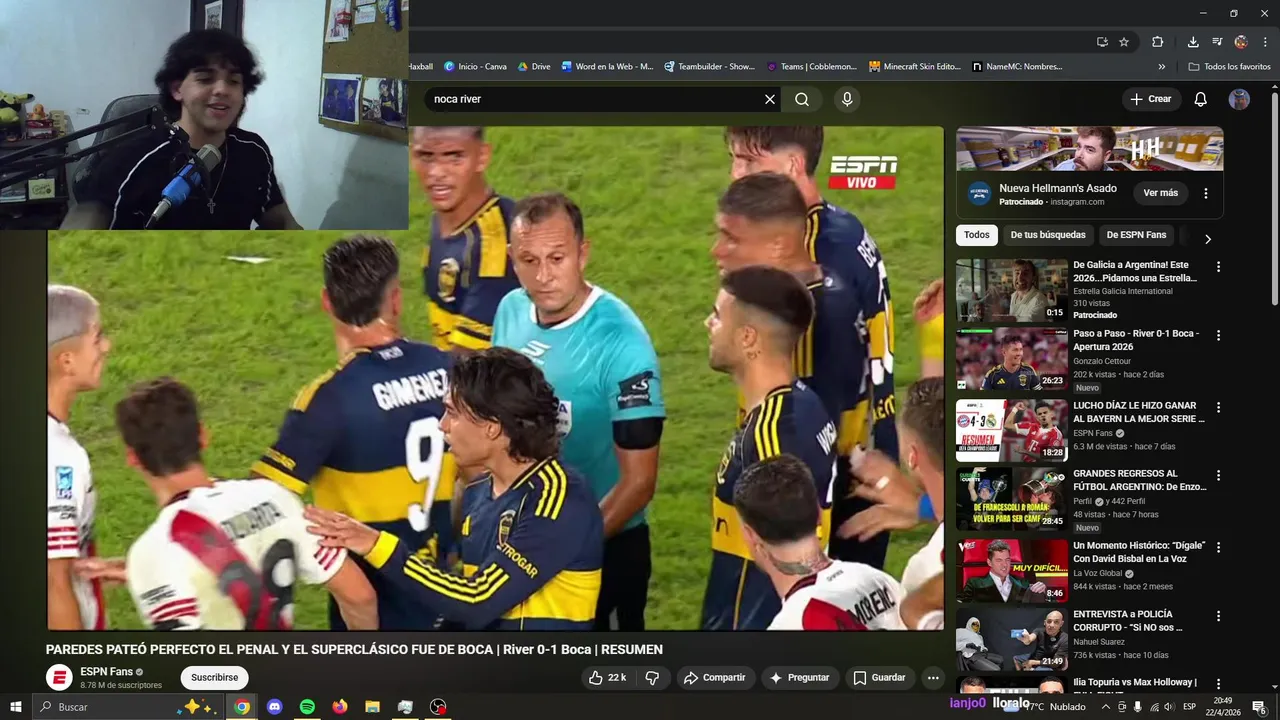Open options for Un Momento Histórico video
Image resolution: width=1280 pixels, height=720 pixels.
pyautogui.click(x=1218, y=547)
